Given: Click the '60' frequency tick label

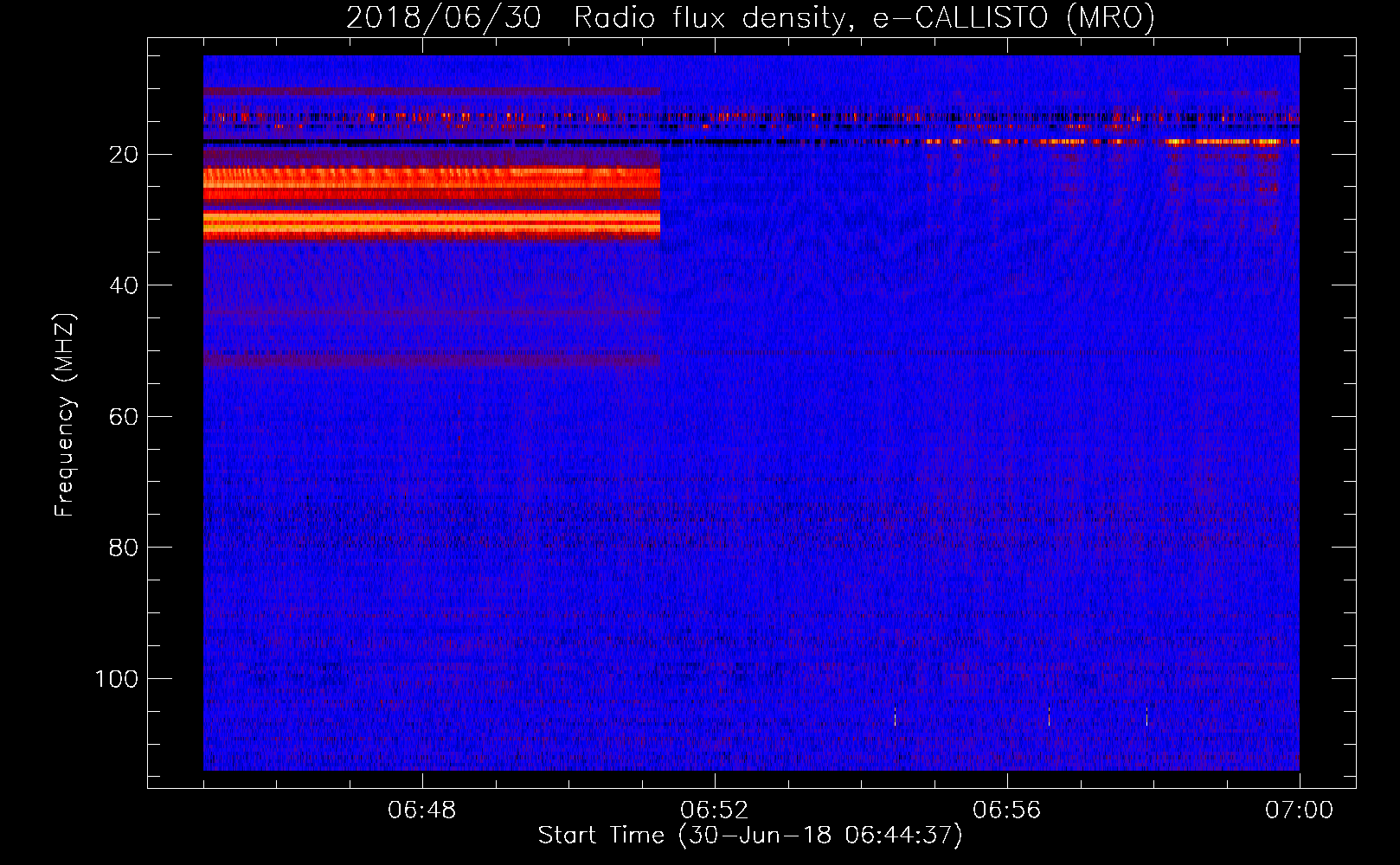Looking at the screenshot, I should [125, 417].
